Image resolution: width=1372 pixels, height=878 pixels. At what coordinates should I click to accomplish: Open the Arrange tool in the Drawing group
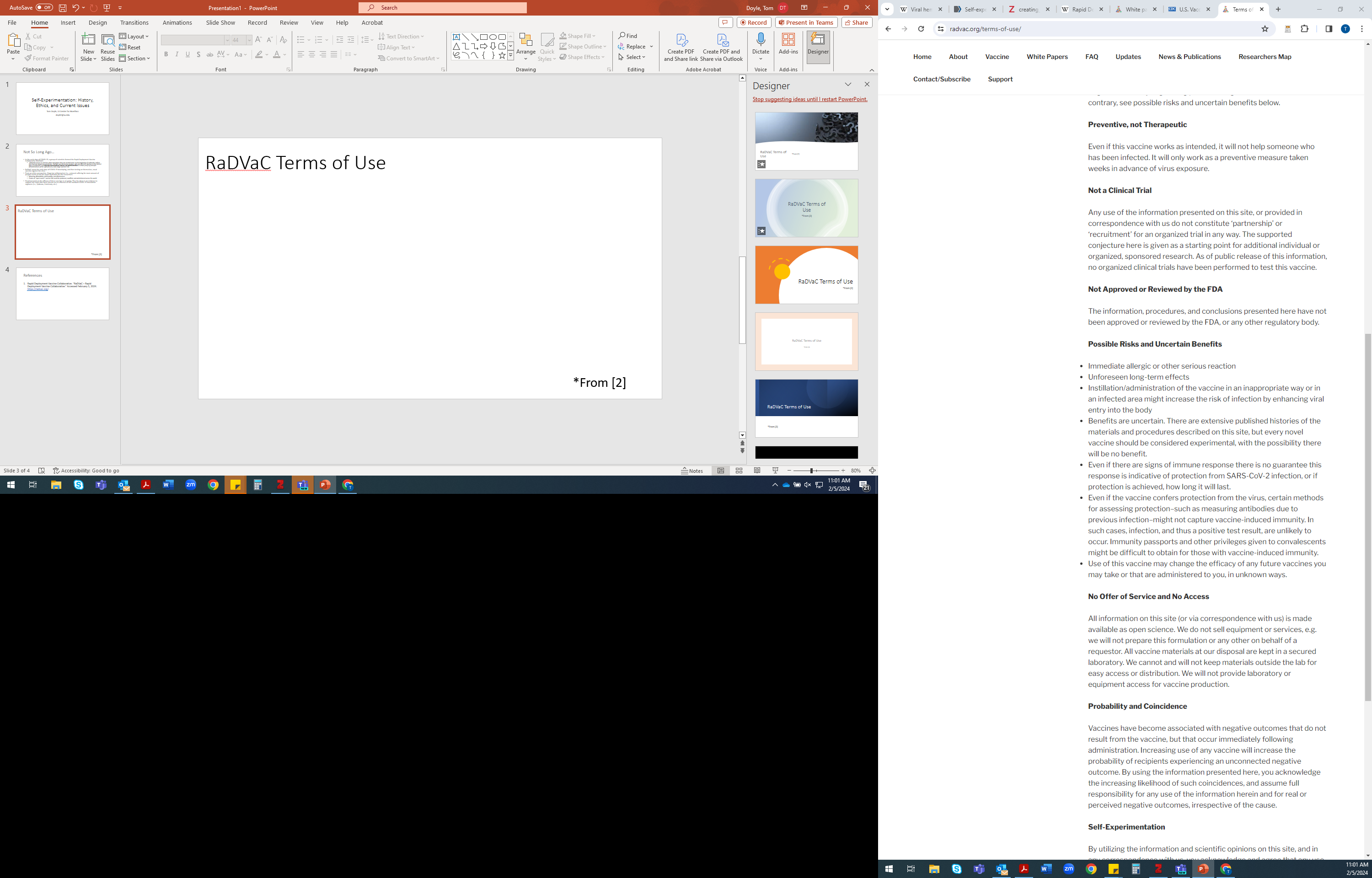525,47
